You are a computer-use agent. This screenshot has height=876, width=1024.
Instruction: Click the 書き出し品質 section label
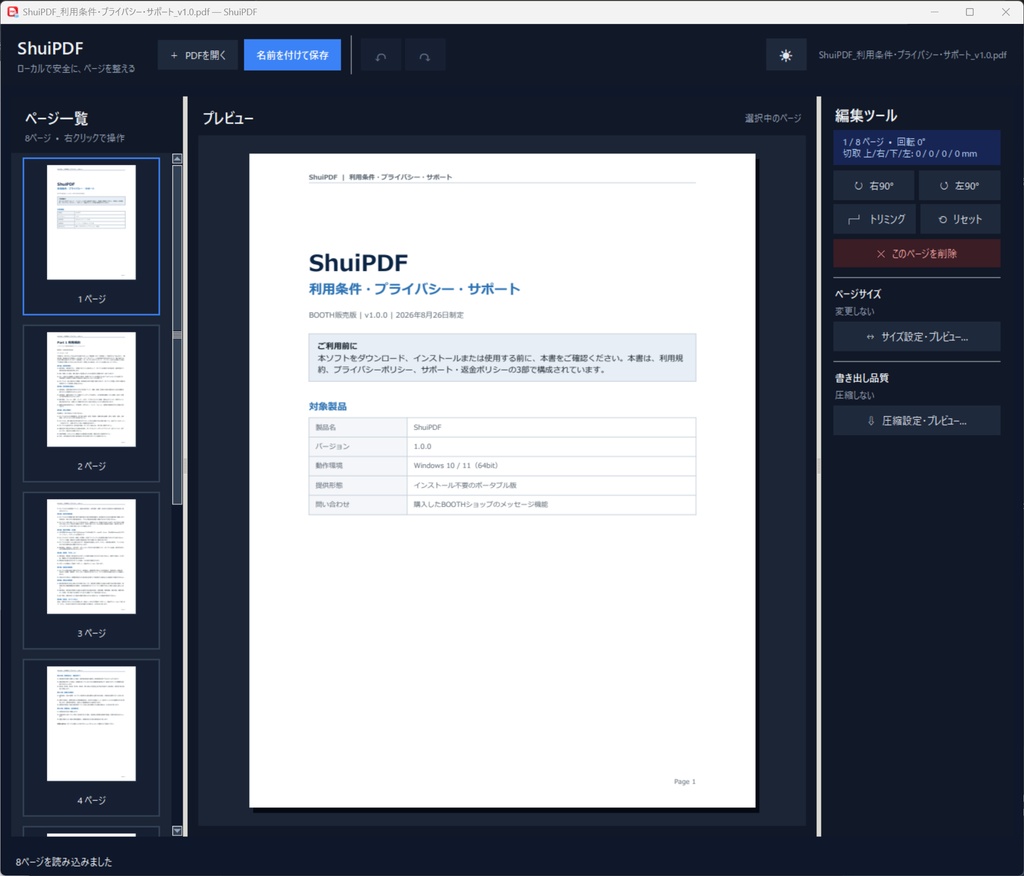pos(862,378)
